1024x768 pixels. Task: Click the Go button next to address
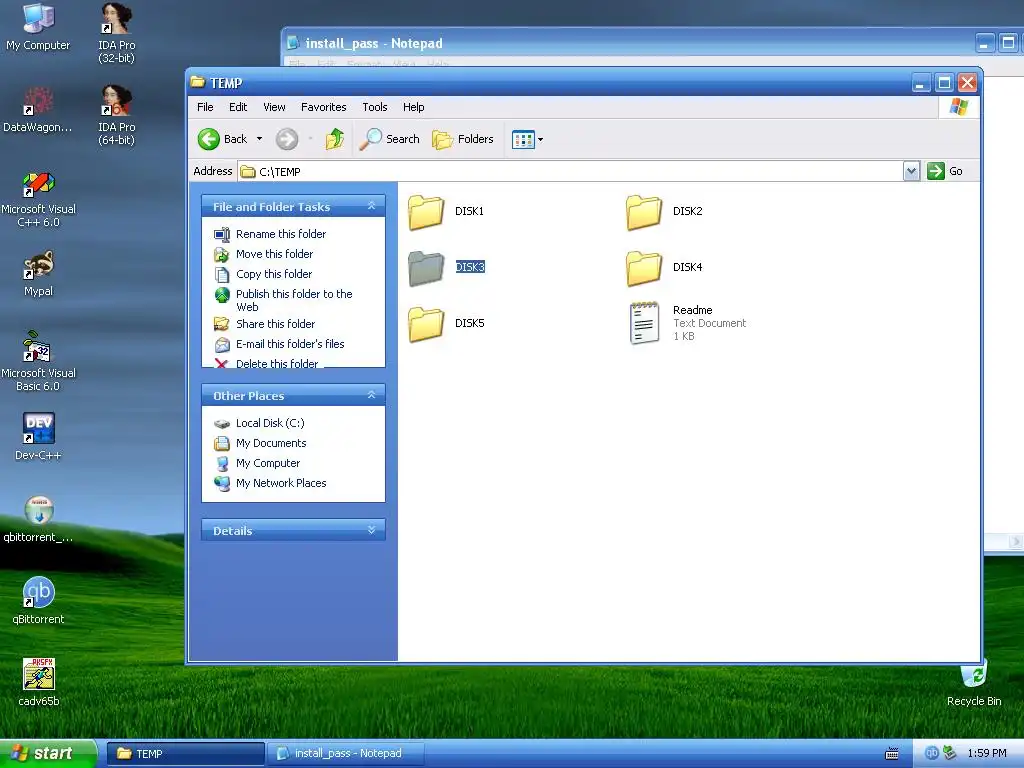pyautogui.click(x=945, y=171)
